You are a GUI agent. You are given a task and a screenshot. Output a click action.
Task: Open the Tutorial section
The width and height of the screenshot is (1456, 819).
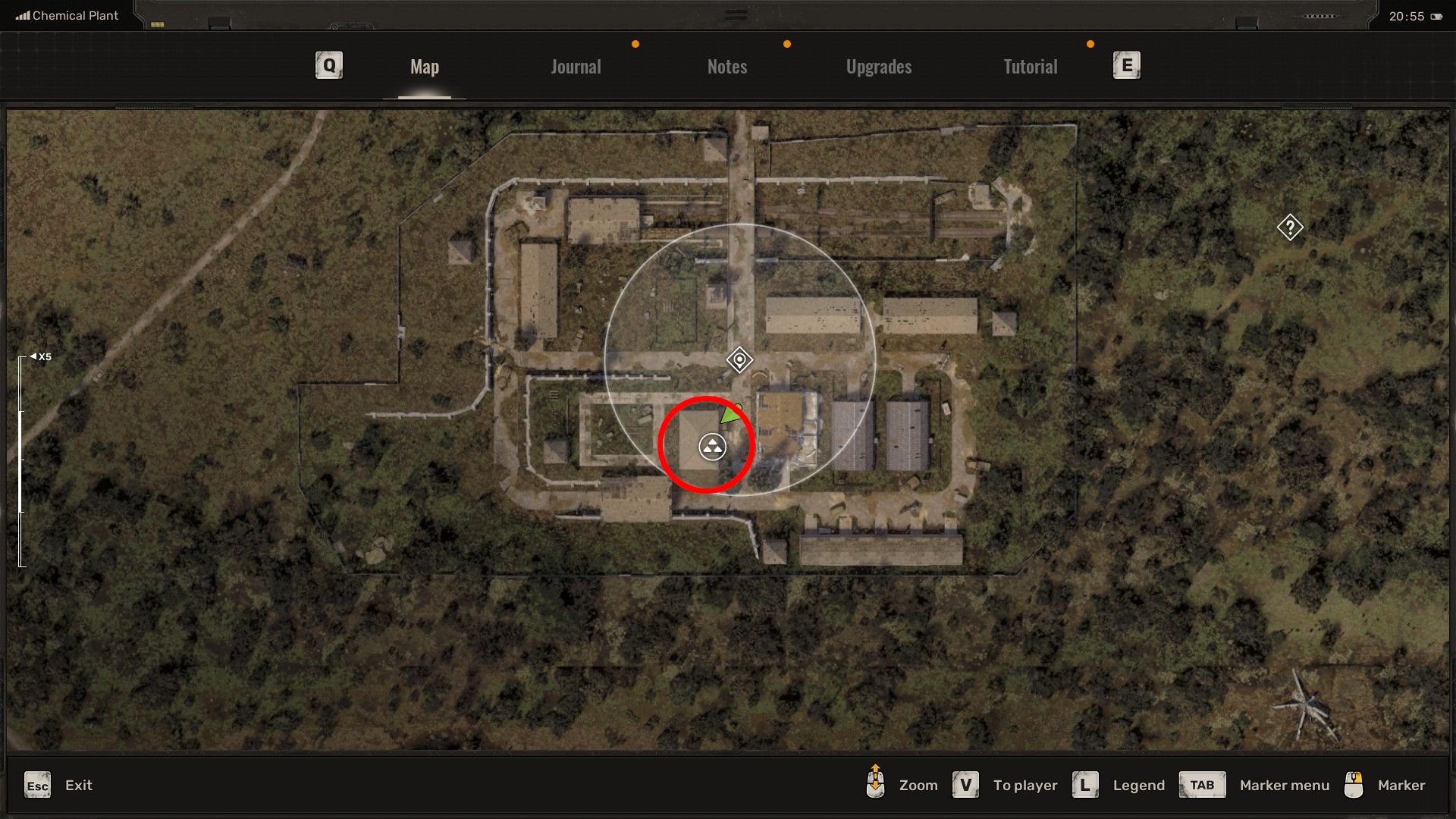tap(1030, 65)
